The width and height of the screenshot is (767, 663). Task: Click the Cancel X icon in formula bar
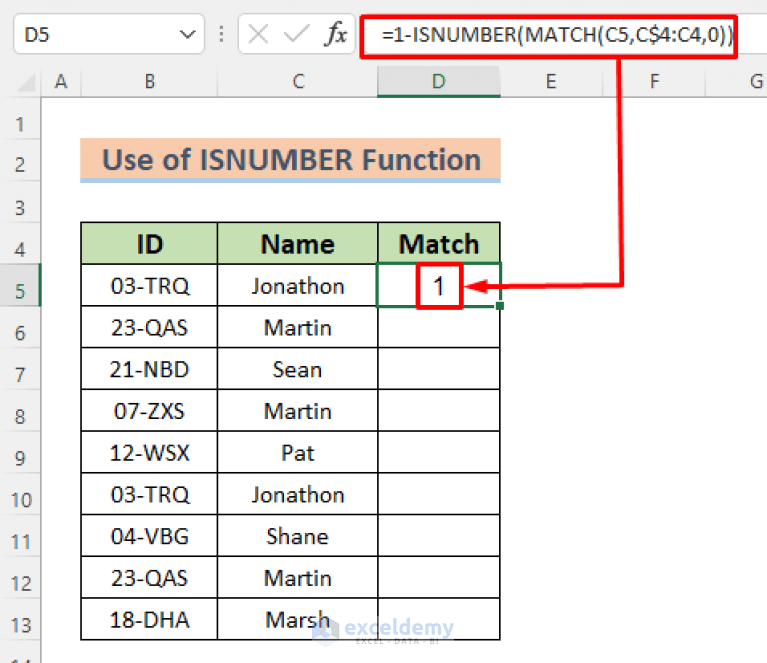pos(258,34)
